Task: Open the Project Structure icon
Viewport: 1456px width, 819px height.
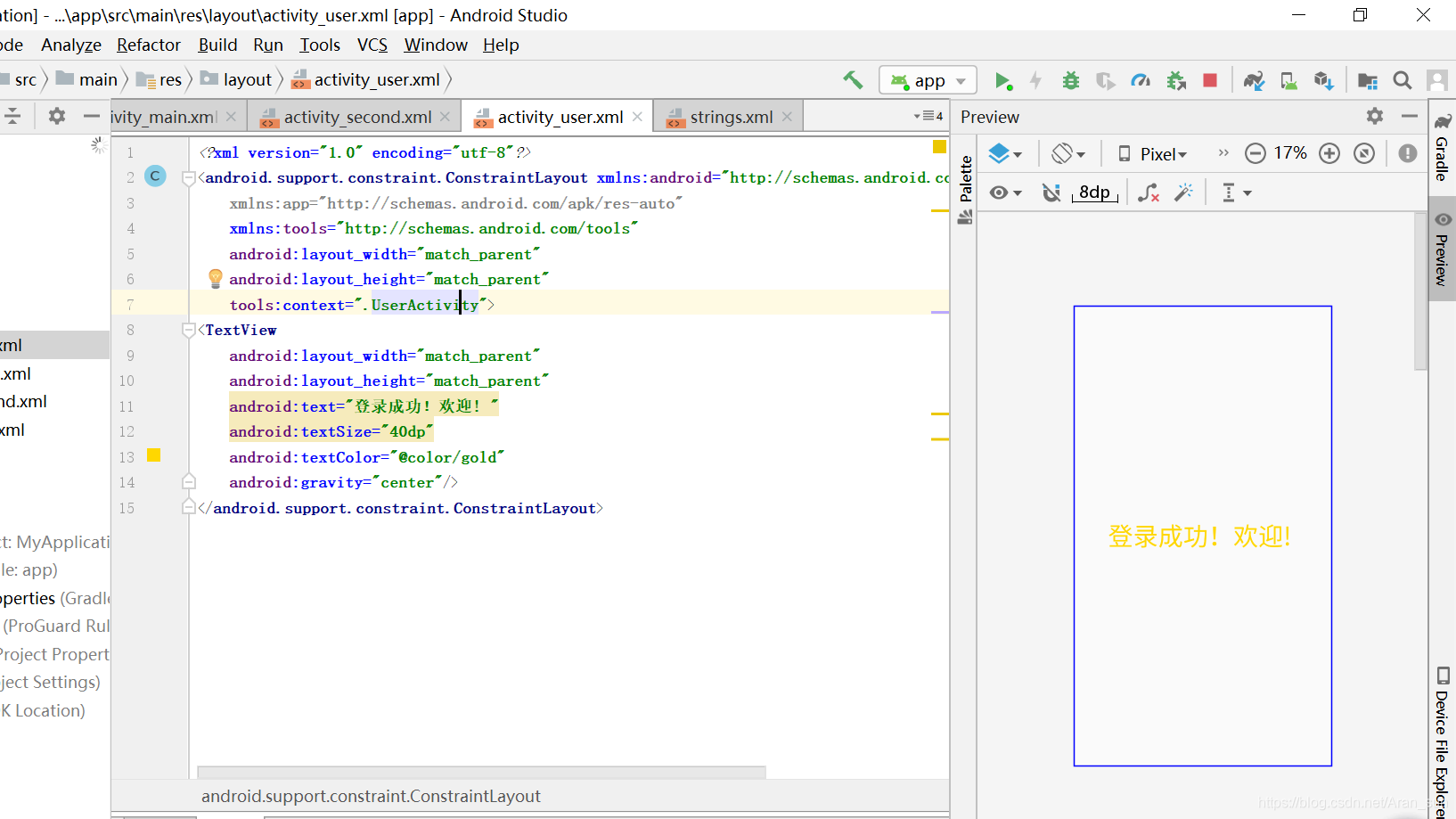Action: (1368, 81)
